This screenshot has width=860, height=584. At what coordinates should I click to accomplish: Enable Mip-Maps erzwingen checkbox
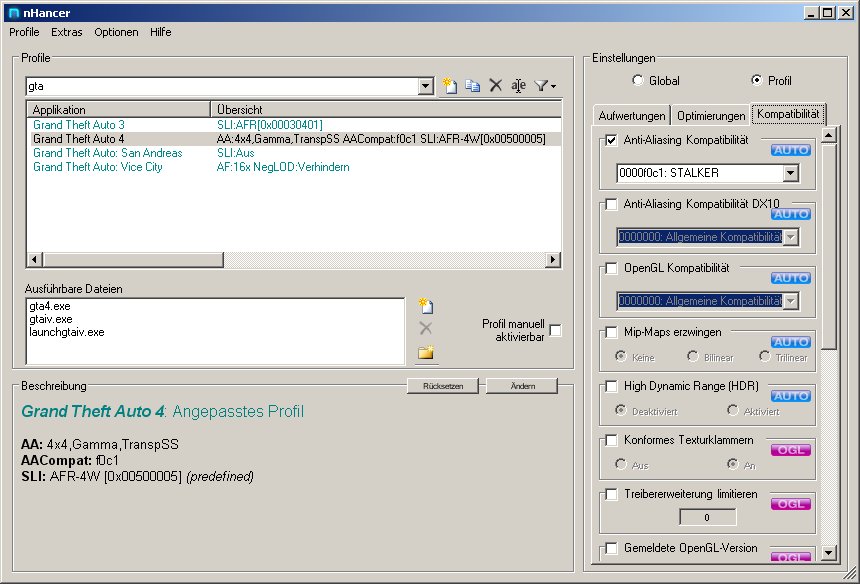[x=611, y=333]
